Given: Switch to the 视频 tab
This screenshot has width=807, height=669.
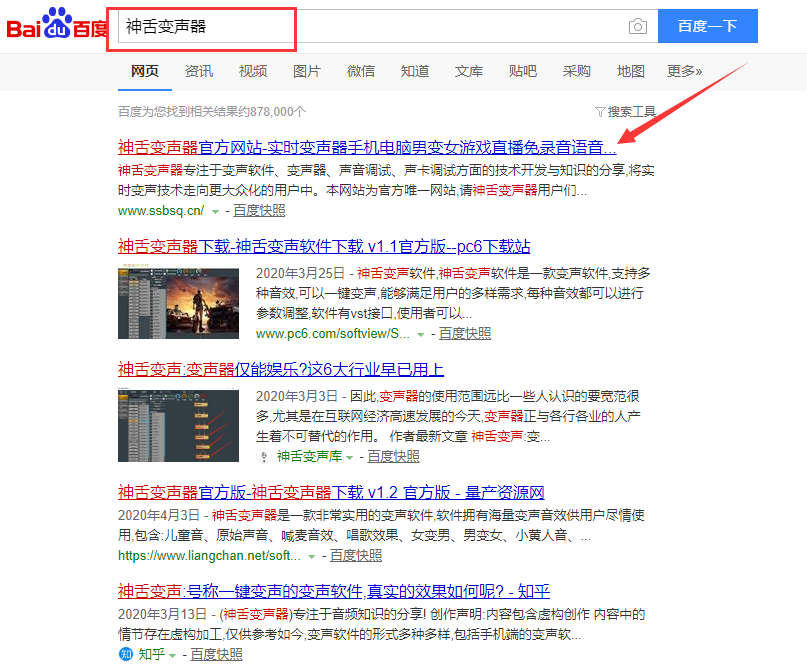Looking at the screenshot, I should tap(253, 71).
